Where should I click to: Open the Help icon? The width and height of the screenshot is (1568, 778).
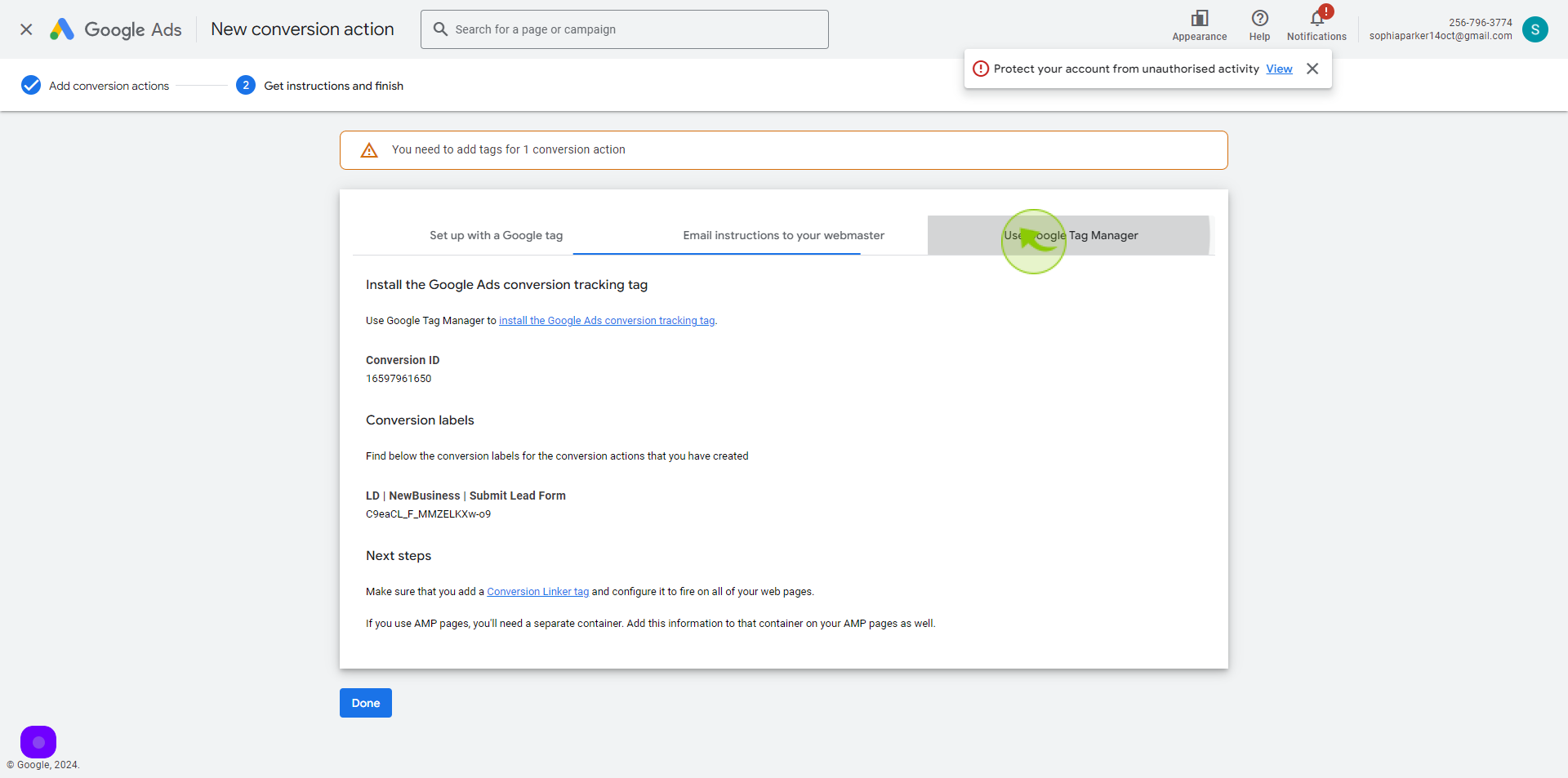pos(1259,18)
